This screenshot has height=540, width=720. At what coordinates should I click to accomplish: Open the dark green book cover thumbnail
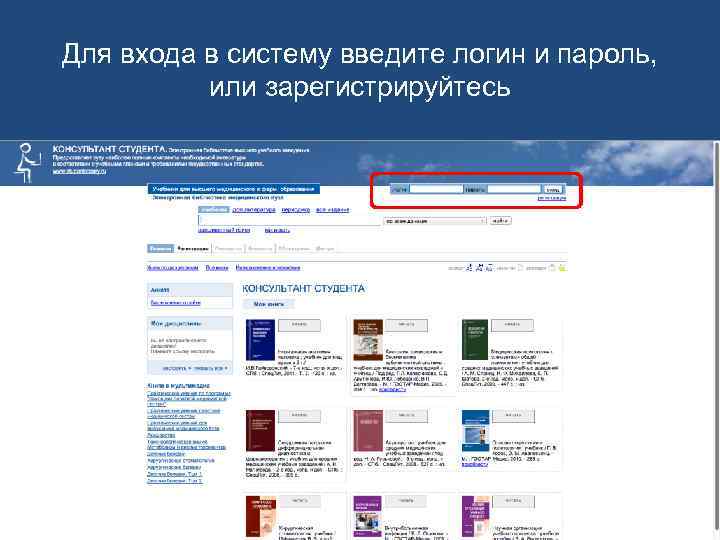475,340
